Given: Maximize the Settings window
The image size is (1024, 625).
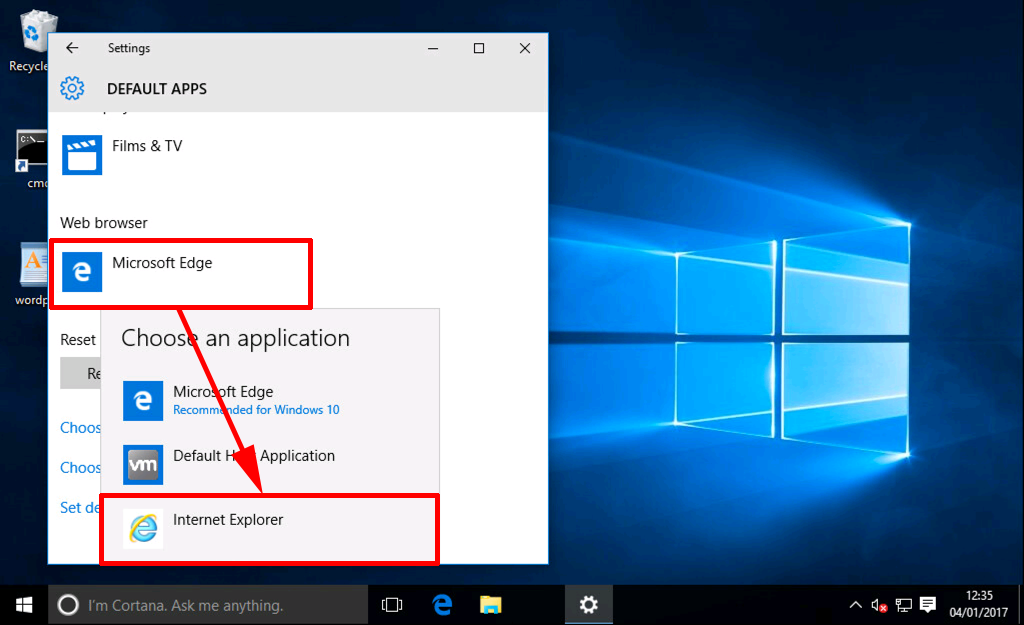Looking at the screenshot, I should point(479,48).
